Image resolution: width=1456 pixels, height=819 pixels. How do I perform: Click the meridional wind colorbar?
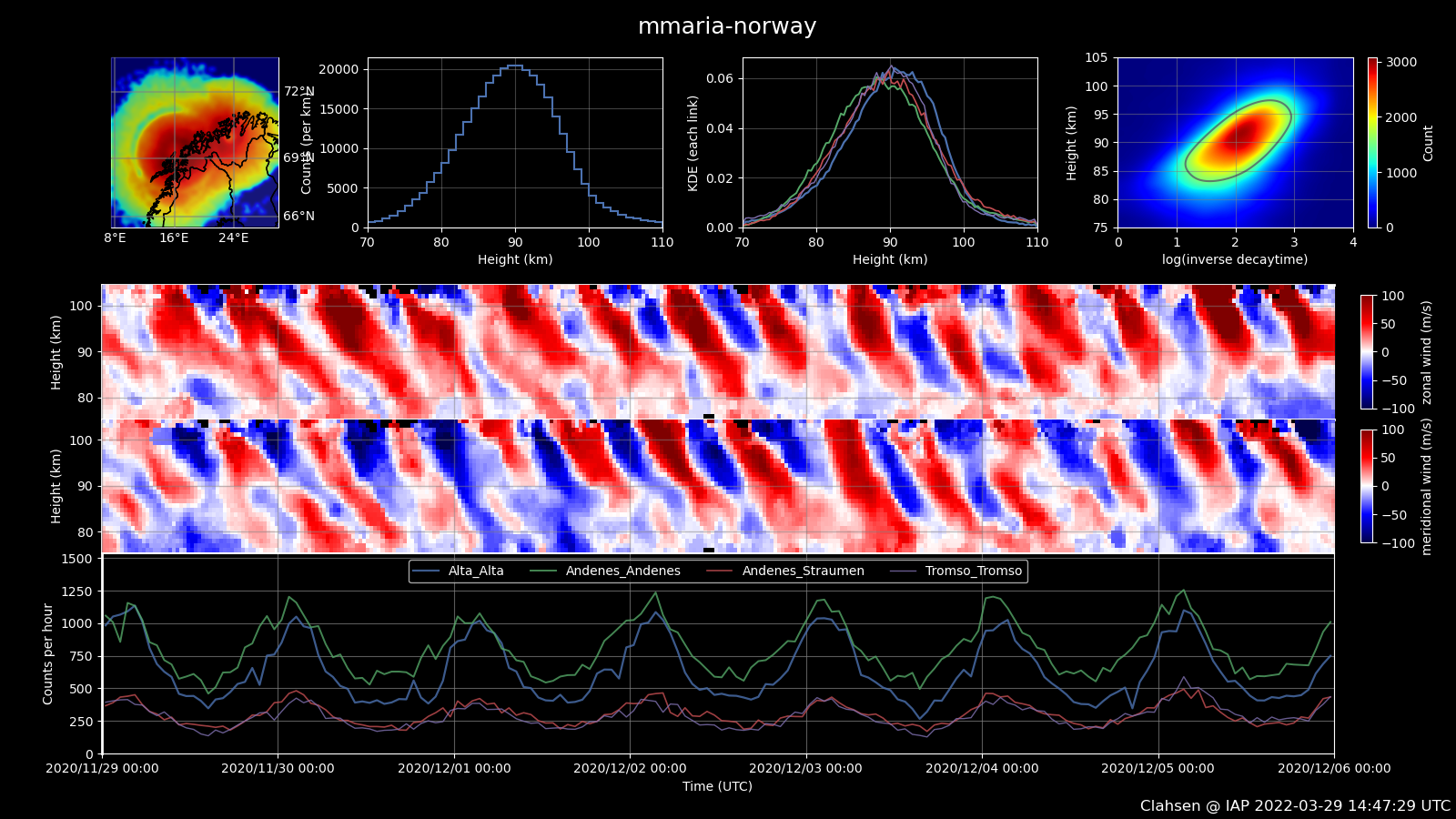pyautogui.click(x=1367, y=487)
